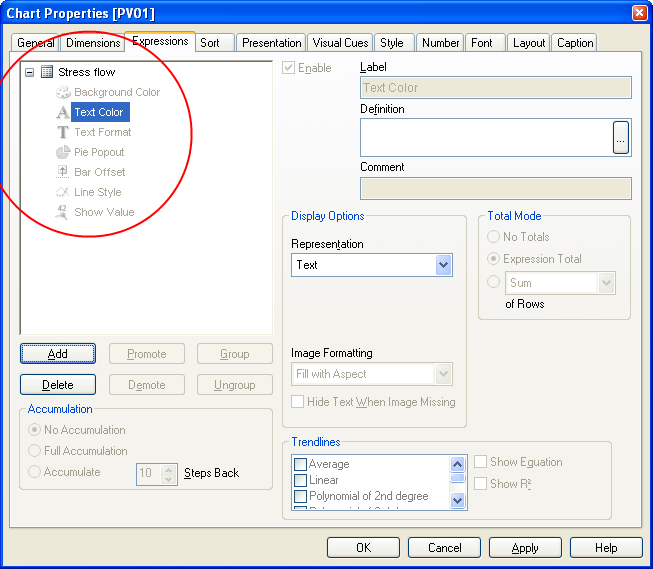Select No Totals radio button
The width and height of the screenshot is (653, 569).
point(493,237)
